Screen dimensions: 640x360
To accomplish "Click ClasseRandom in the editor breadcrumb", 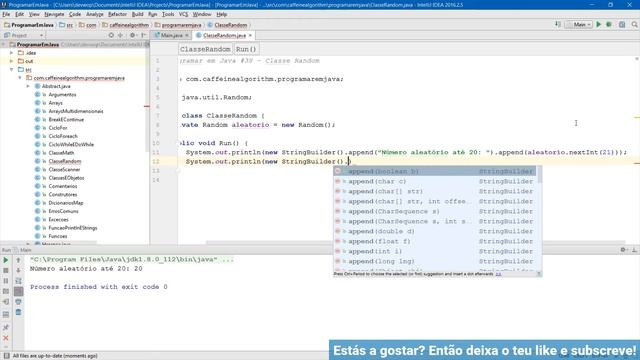I will coord(205,49).
